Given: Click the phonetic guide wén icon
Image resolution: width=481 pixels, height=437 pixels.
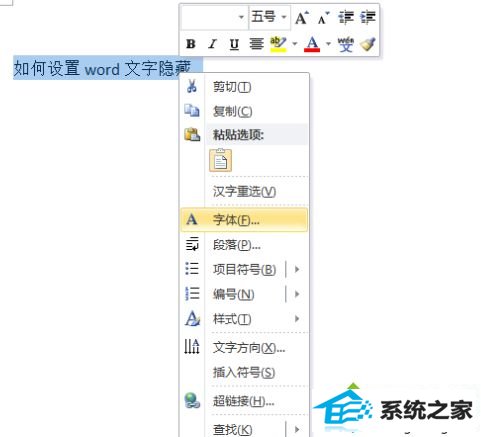Looking at the screenshot, I should 346,44.
